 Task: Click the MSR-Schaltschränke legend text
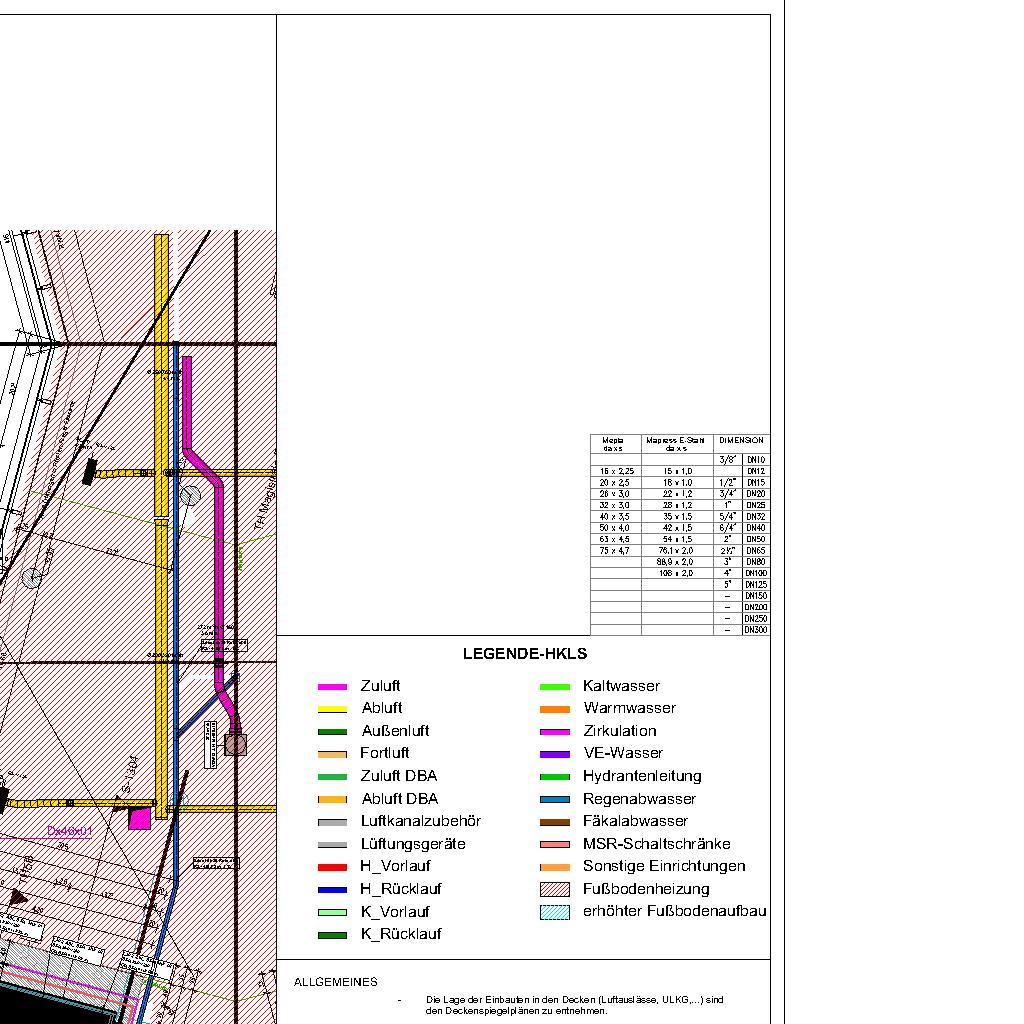coord(656,844)
